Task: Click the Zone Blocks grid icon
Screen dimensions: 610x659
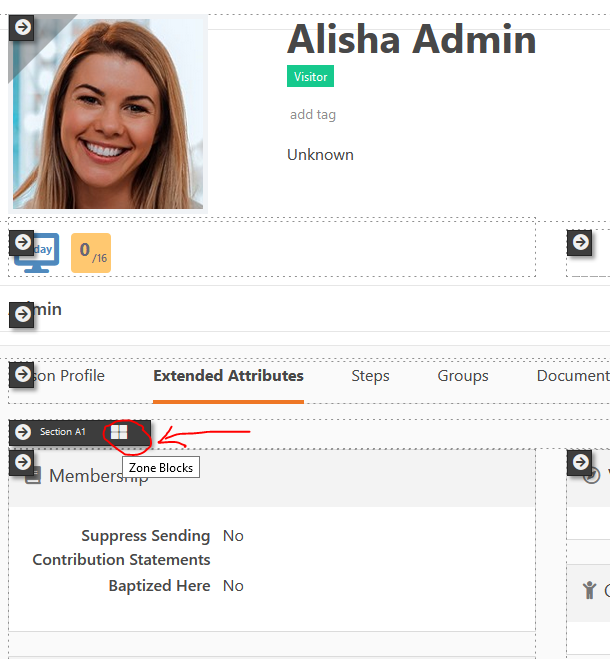Action: pos(119,432)
